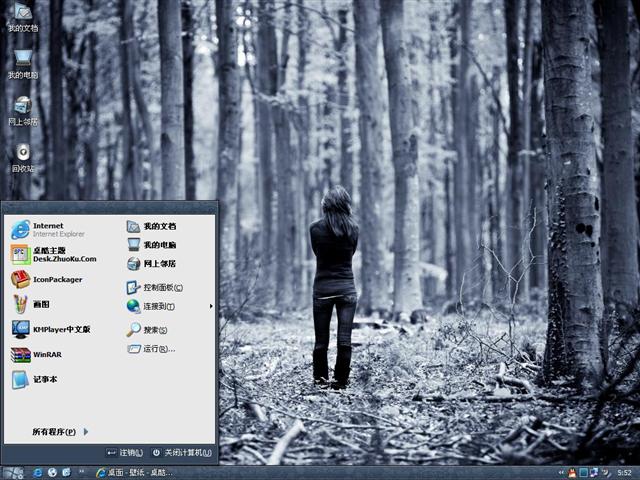Image resolution: width=640 pixels, height=480 pixels.
Task: Click the 5:52 taskbar clock
Action: click(x=624, y=473)
